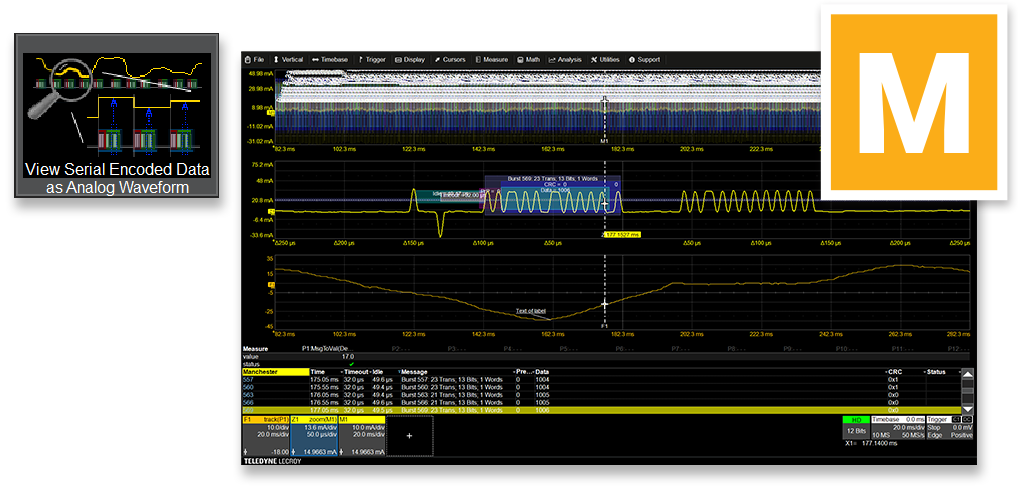This screenshot has width=1028, height=500.
Task: Click the cursor crosshair on the top M1 grid
Action: tap(605, 102)
